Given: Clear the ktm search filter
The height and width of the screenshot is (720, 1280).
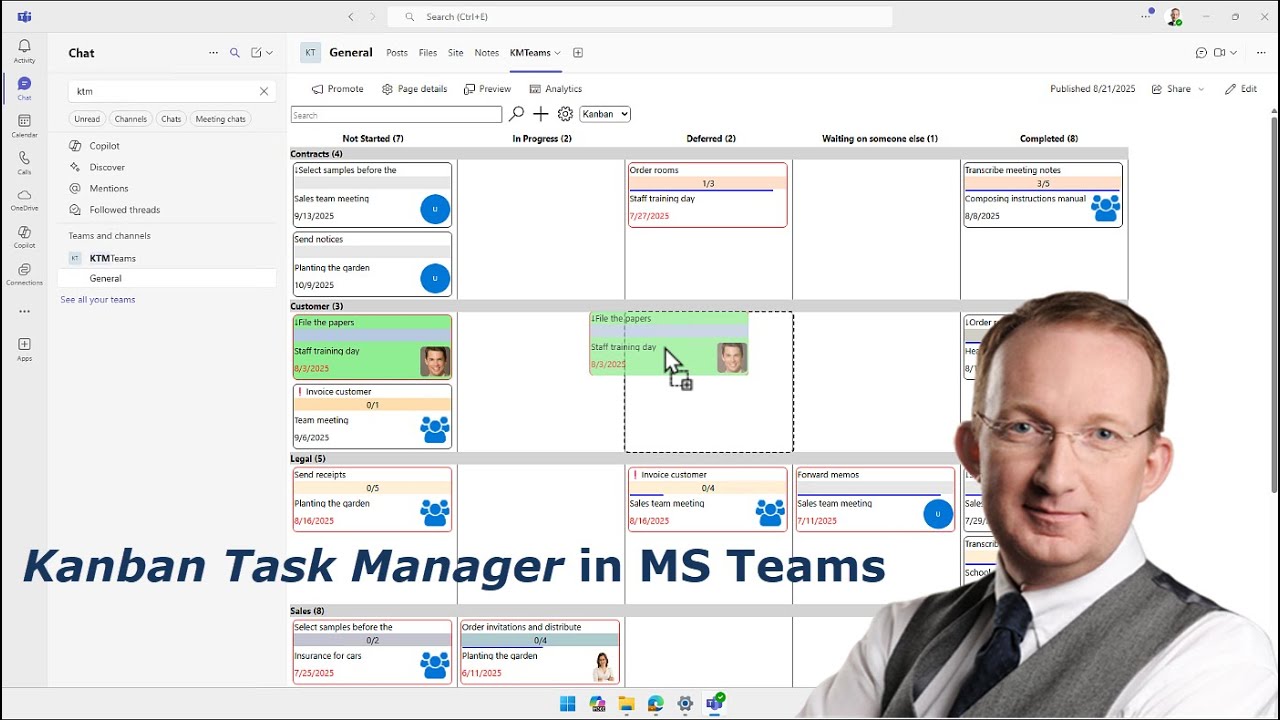Looking at the screenshot, I should [264, 91].
